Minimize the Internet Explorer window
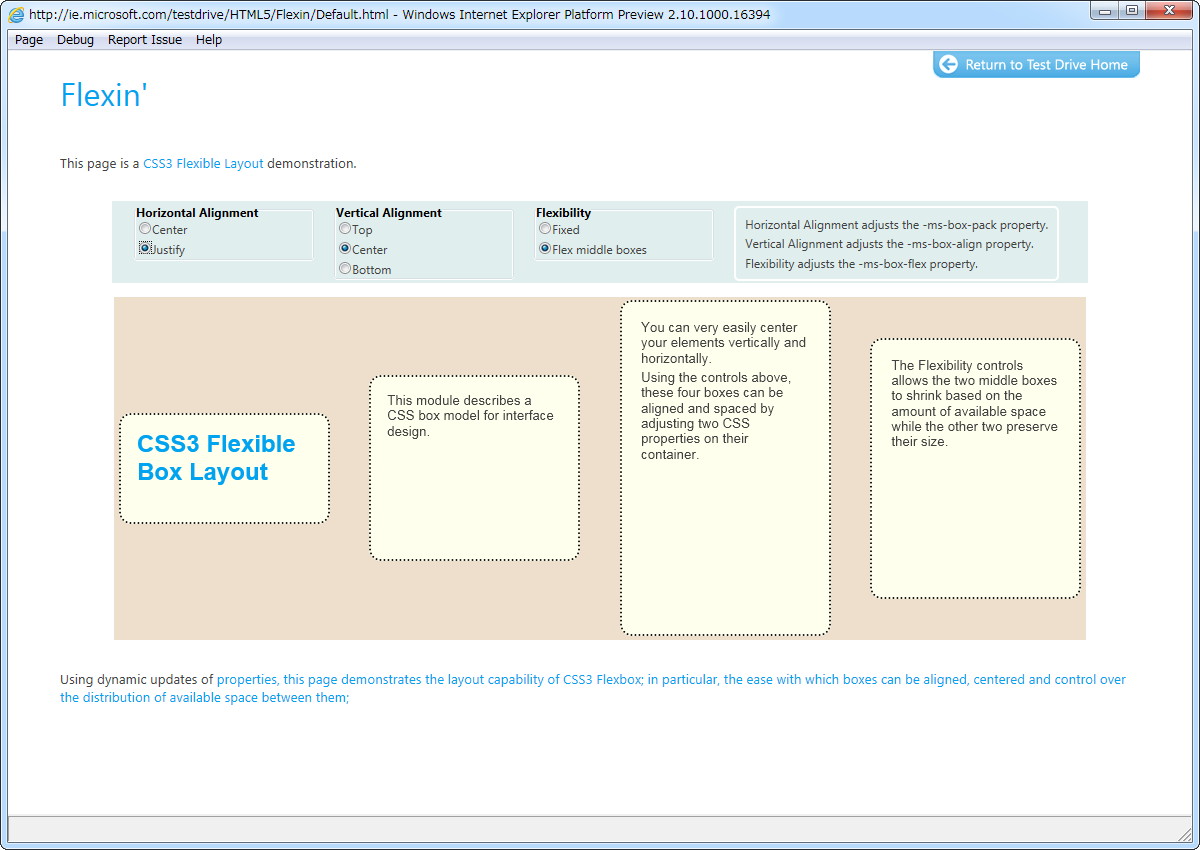This screenshot has height=850, width=1200. [1105, 11]
